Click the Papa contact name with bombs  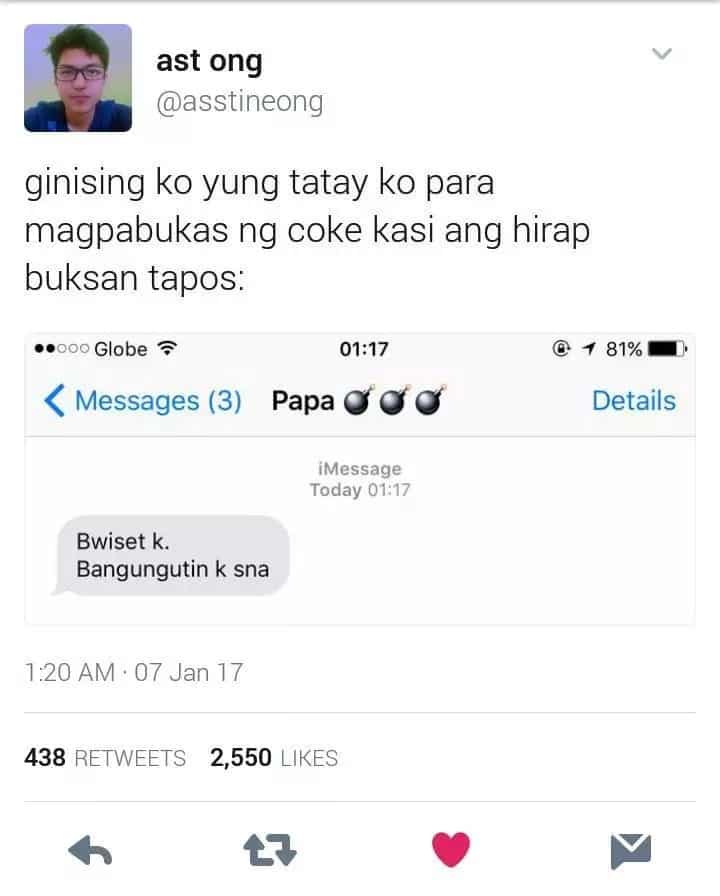click(x=358, y=401)
